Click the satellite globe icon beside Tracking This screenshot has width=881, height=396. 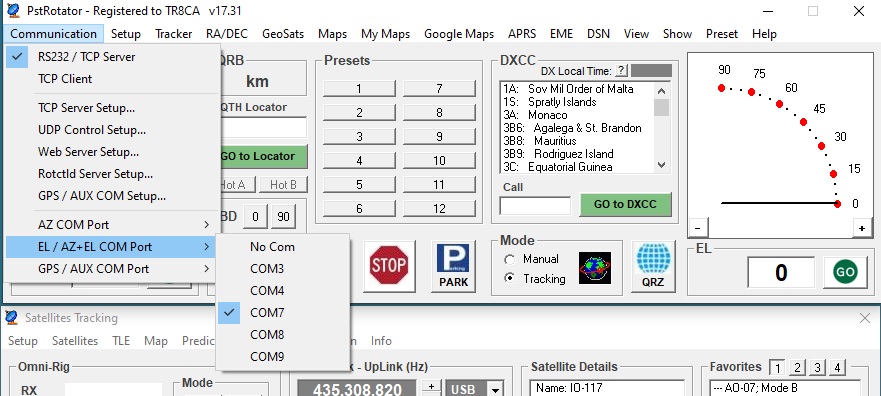595,267
